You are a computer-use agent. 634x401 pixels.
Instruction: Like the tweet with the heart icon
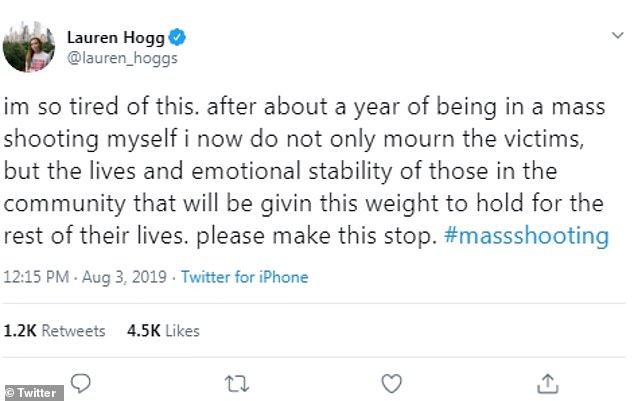point(393,382)
